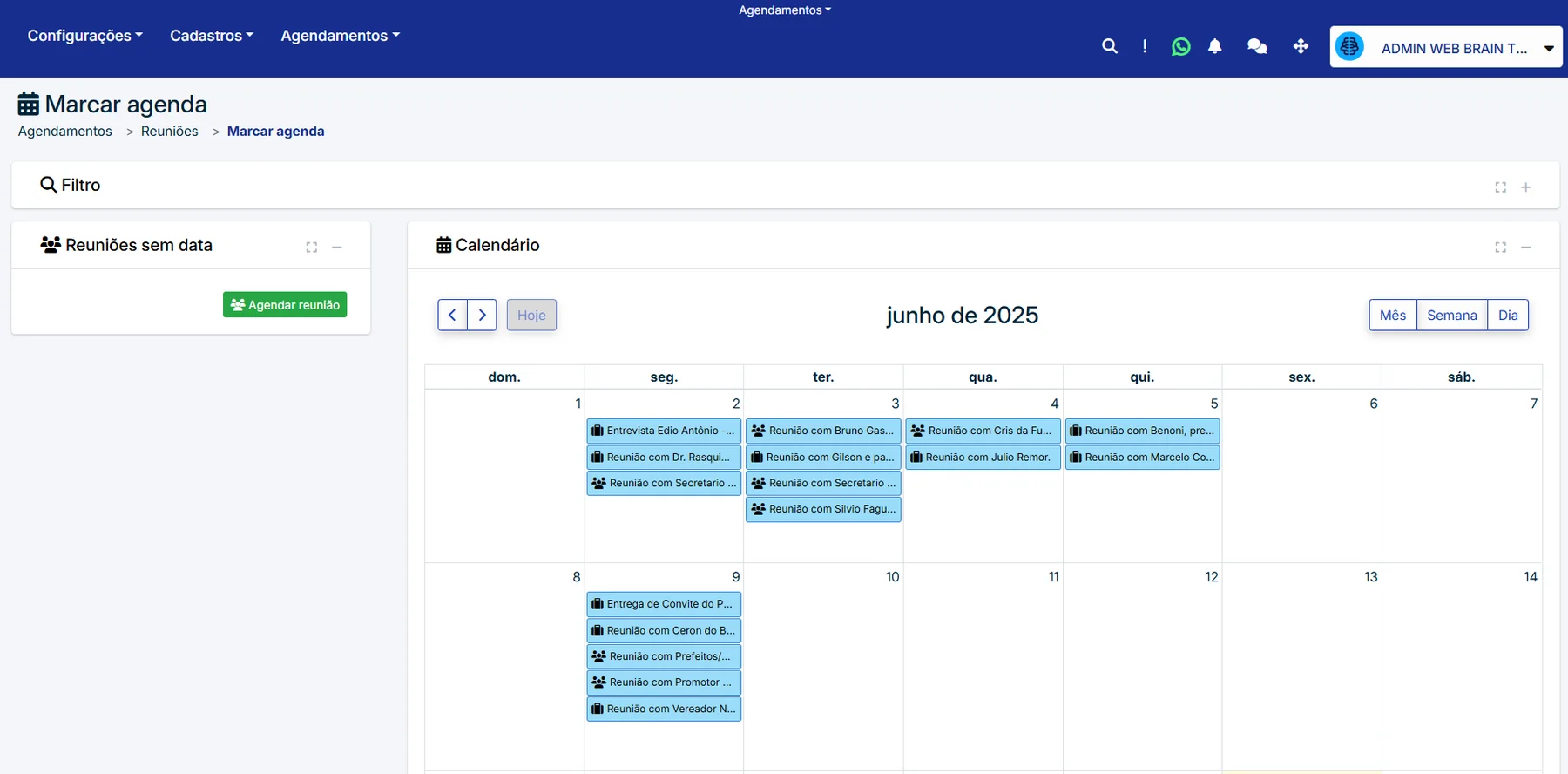Open the Cadastros dropdown menu
The width and height of the screenshot is (1568, 774).
coord(212,36)
